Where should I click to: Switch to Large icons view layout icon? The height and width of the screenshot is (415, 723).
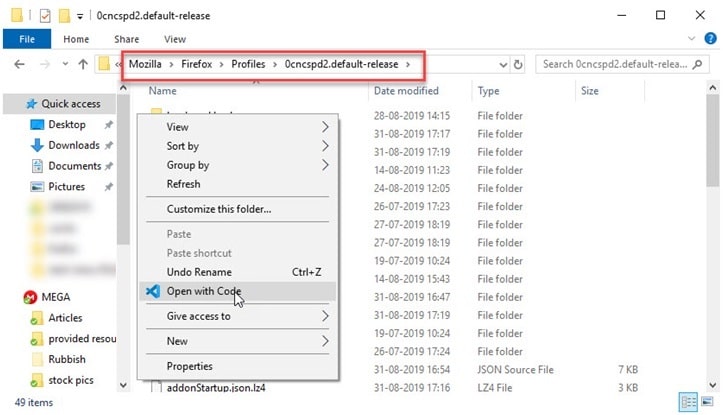(707, 402)
